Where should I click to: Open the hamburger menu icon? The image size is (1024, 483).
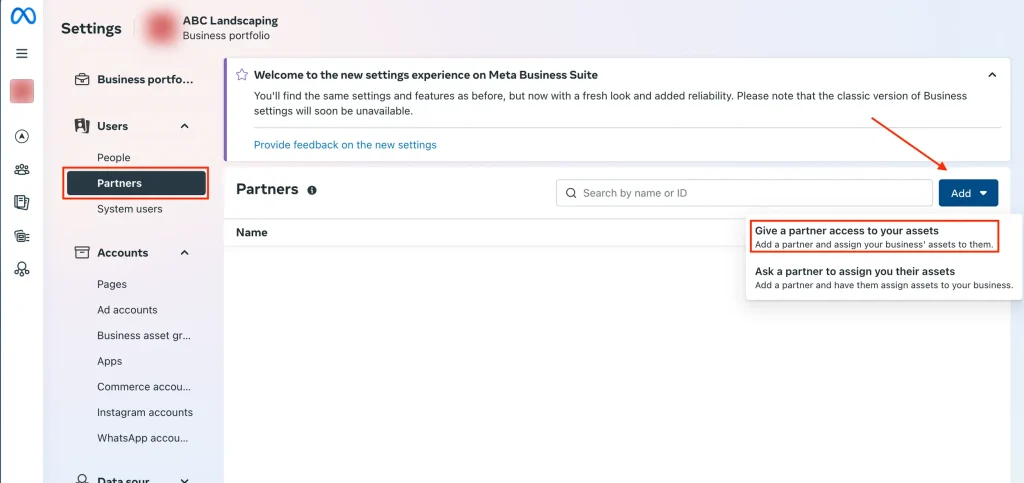click(22, 54)
